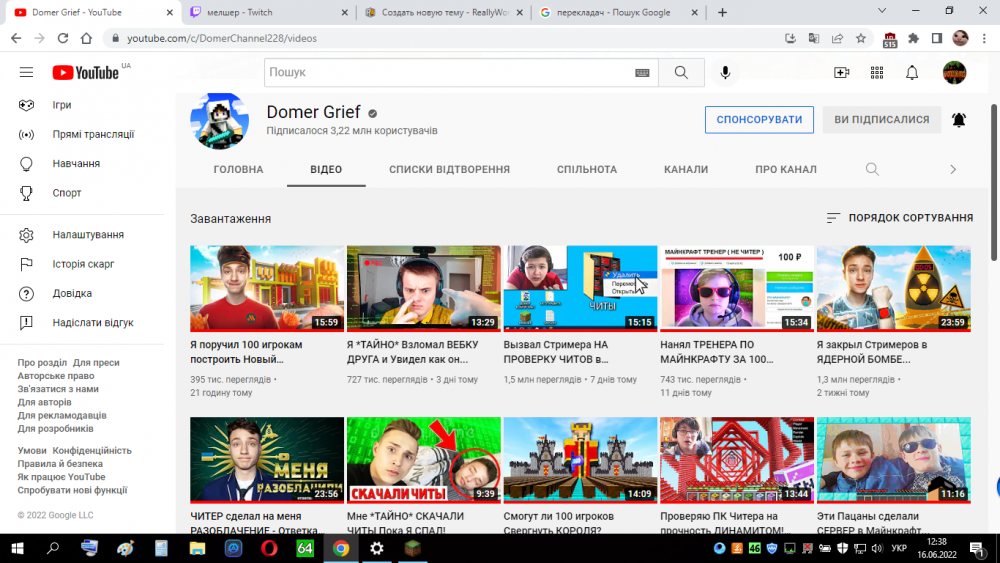Bookmark this page with the star icon
1000x563 pixels.
861,38
